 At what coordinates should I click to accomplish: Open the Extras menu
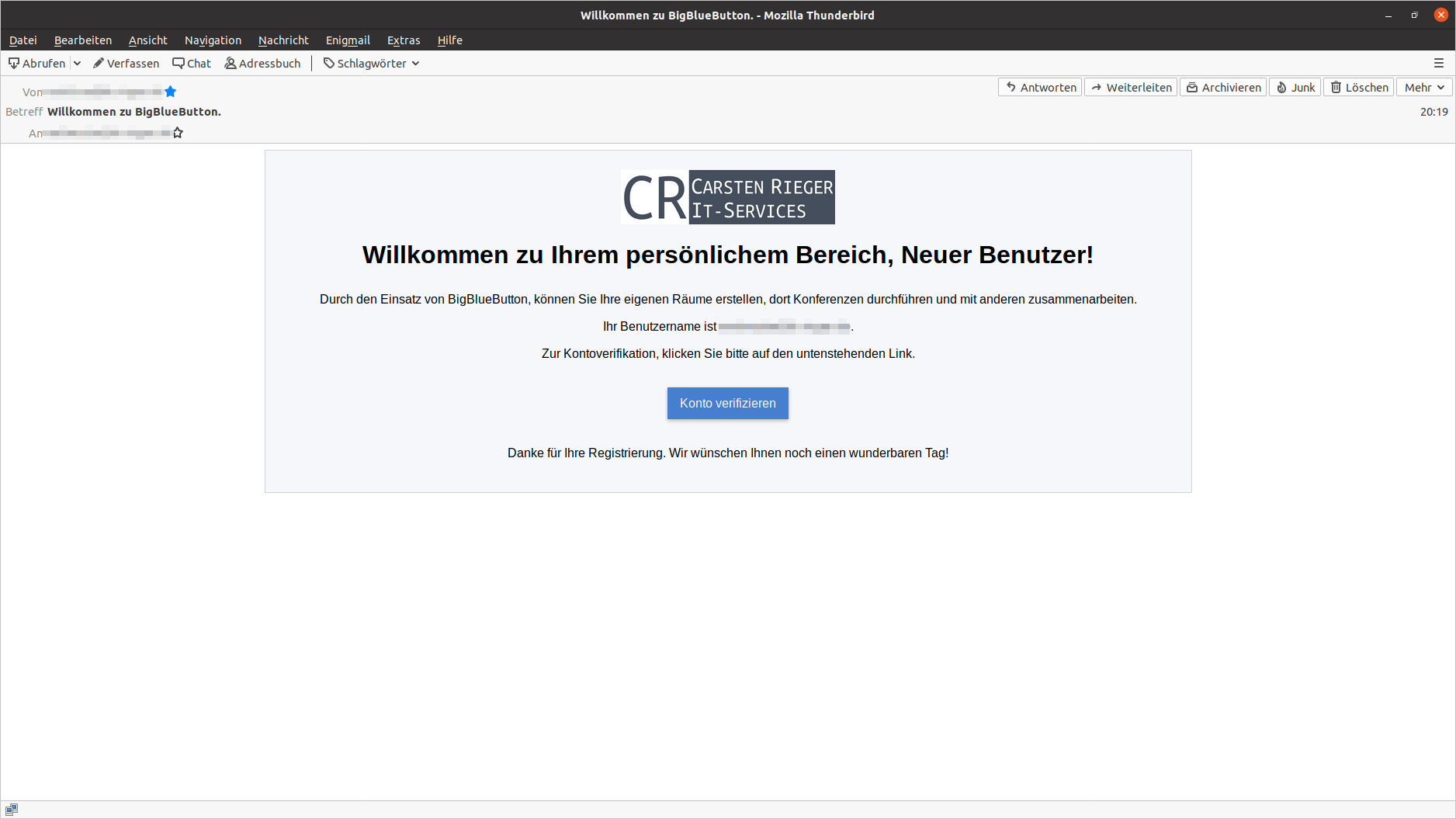pyautogui.click(x=404, y=40)
